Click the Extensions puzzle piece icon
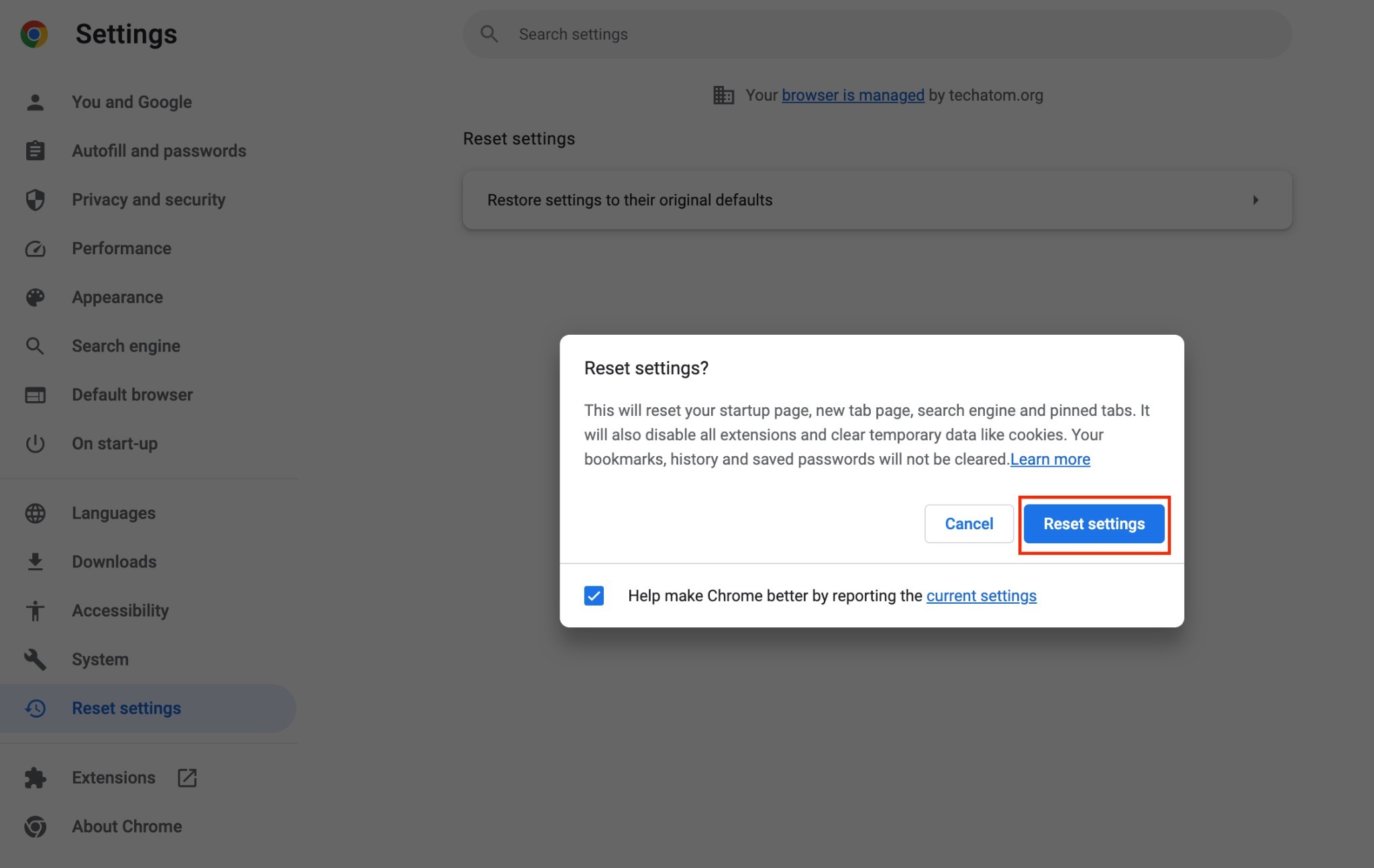 coord(35,777)
